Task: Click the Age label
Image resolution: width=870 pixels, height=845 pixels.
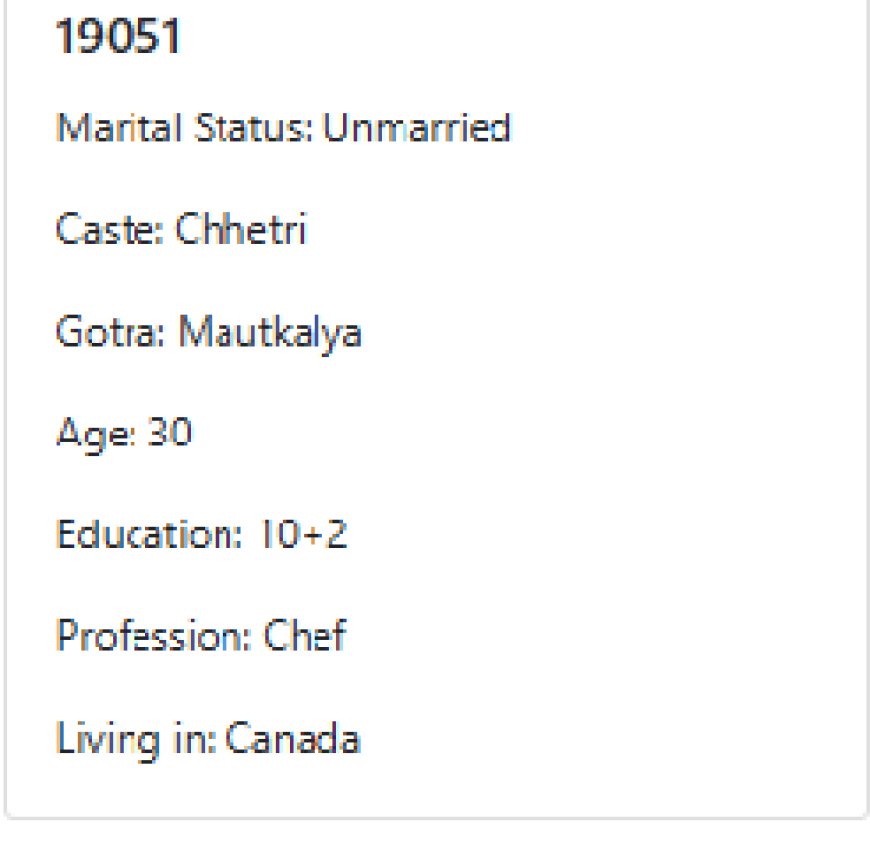Action: coord(96,434)
